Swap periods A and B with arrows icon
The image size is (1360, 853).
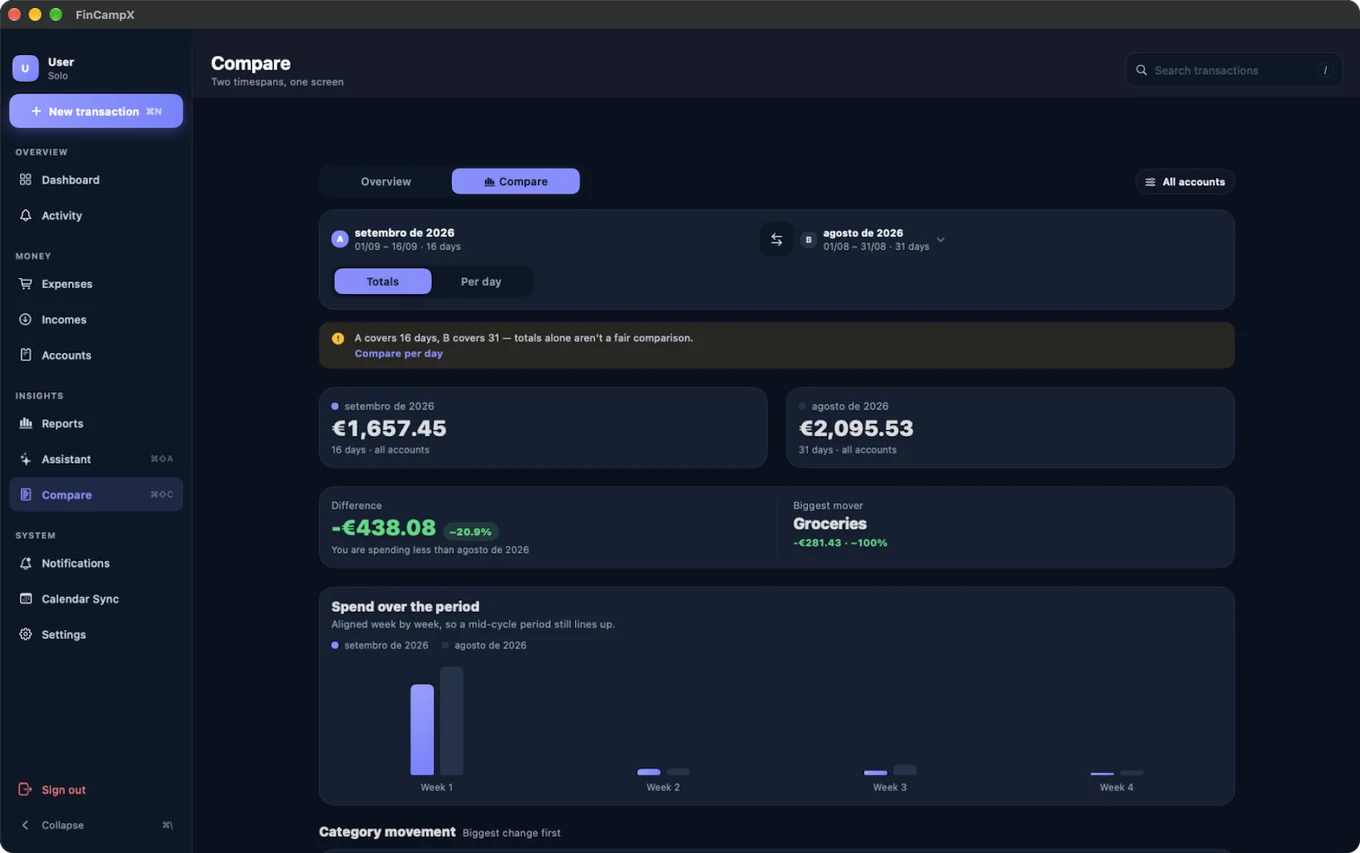(x=776, y=239)
